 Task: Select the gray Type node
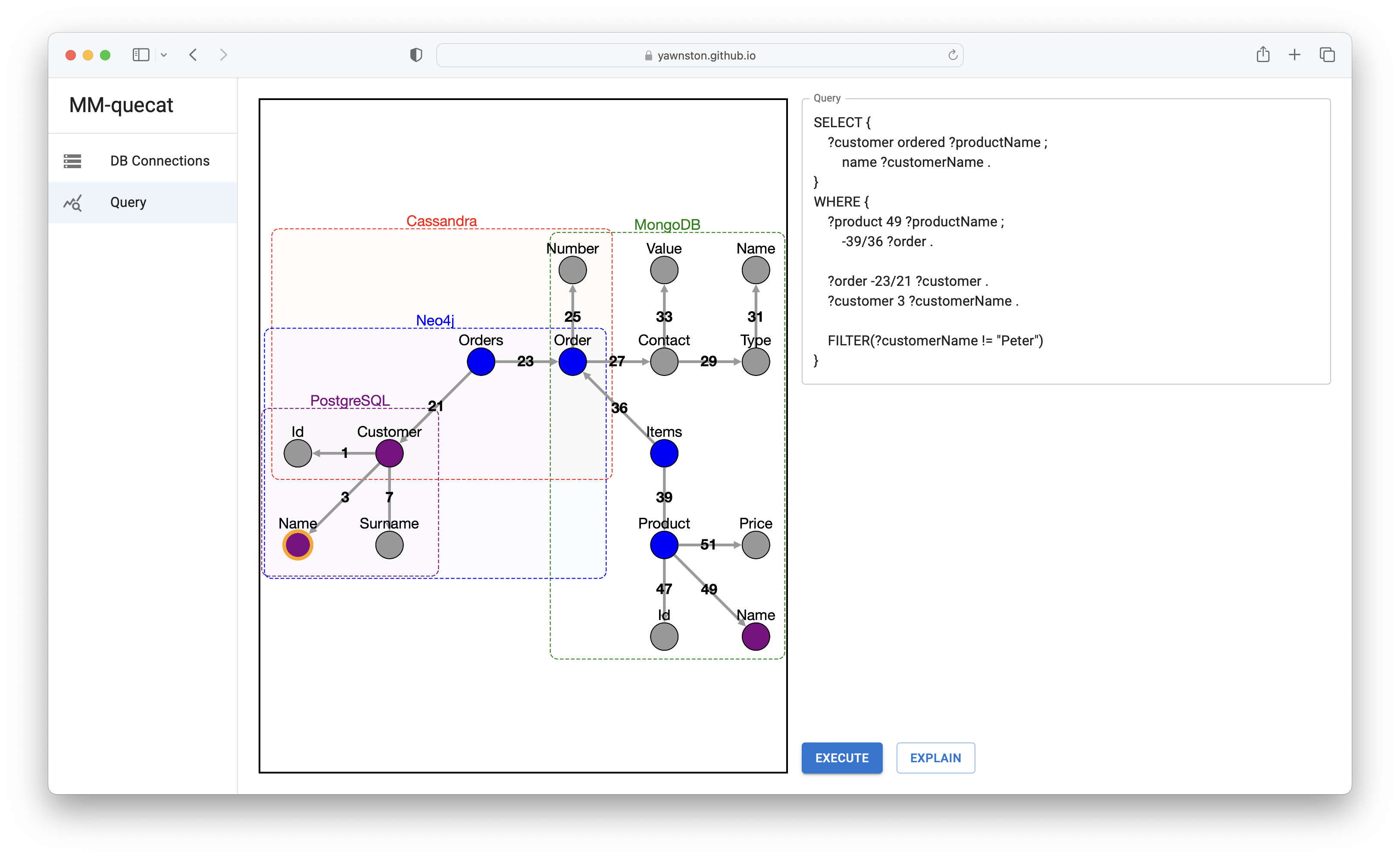pos(756,361)
